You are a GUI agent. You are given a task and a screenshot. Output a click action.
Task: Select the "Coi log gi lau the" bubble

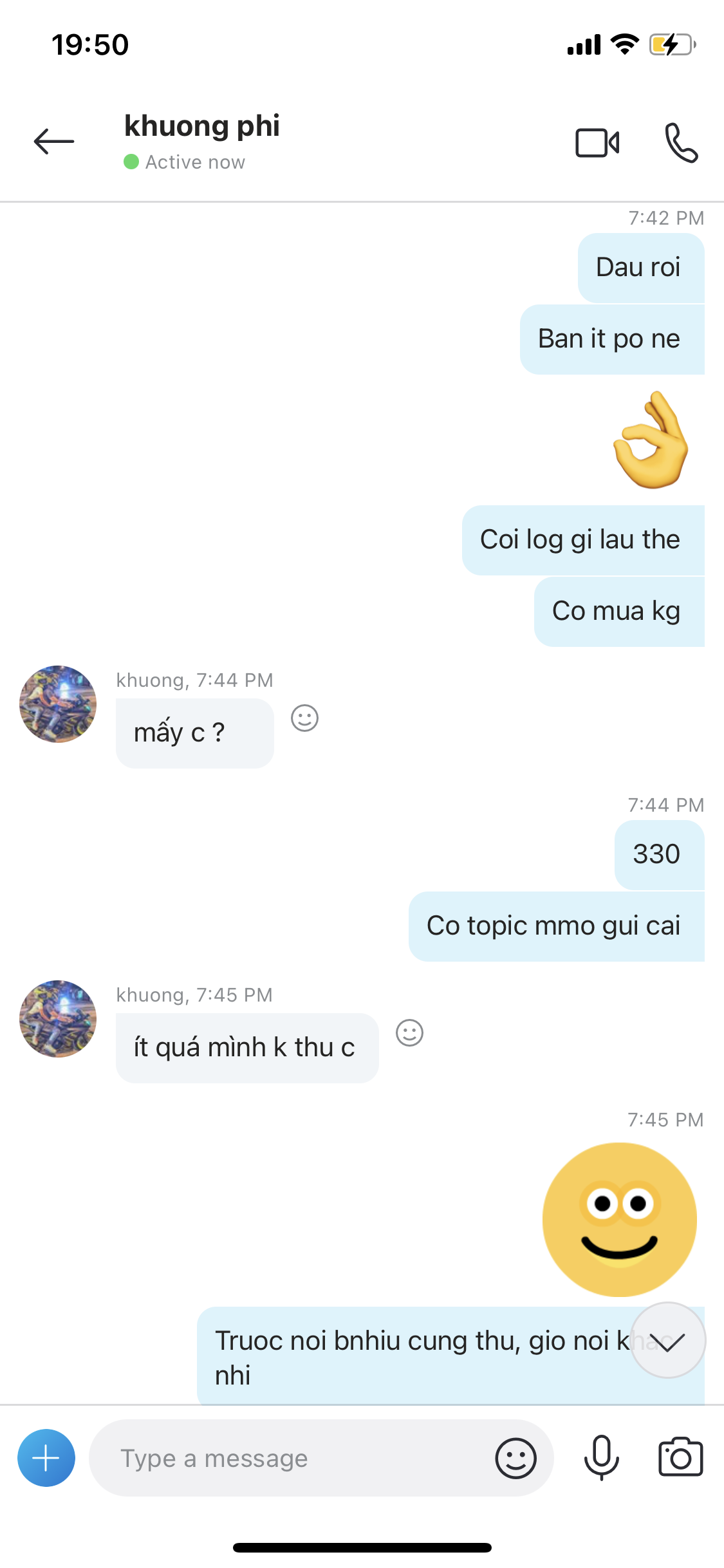pos(583,540)
